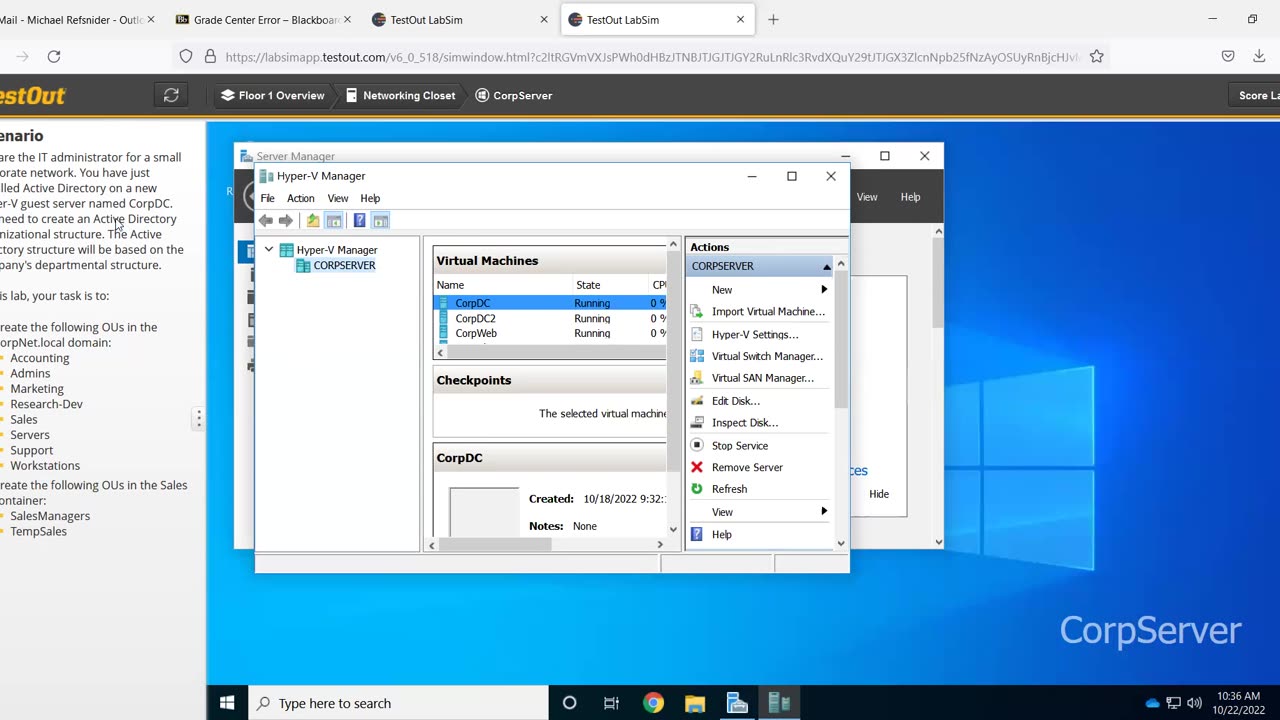Click the Edit Disk icon

[x=697, y=400]
